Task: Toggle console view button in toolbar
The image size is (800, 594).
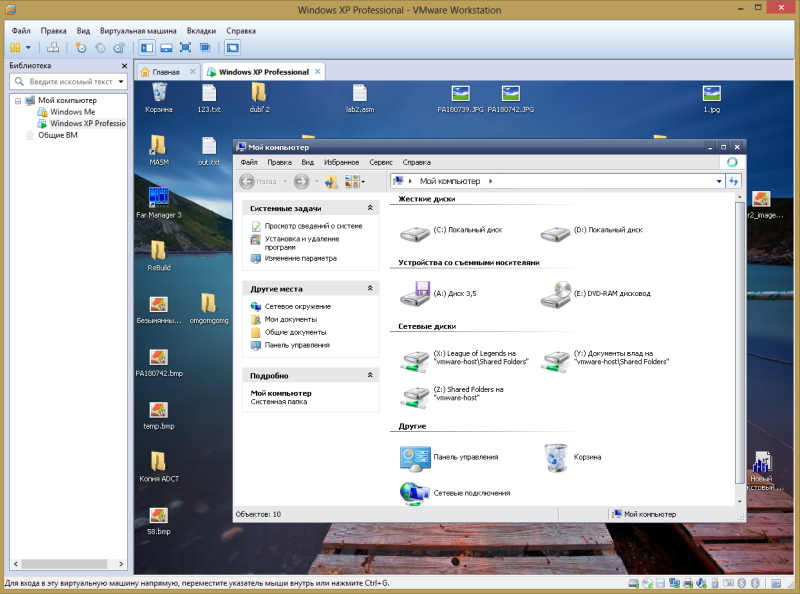Action: (233, 47)
